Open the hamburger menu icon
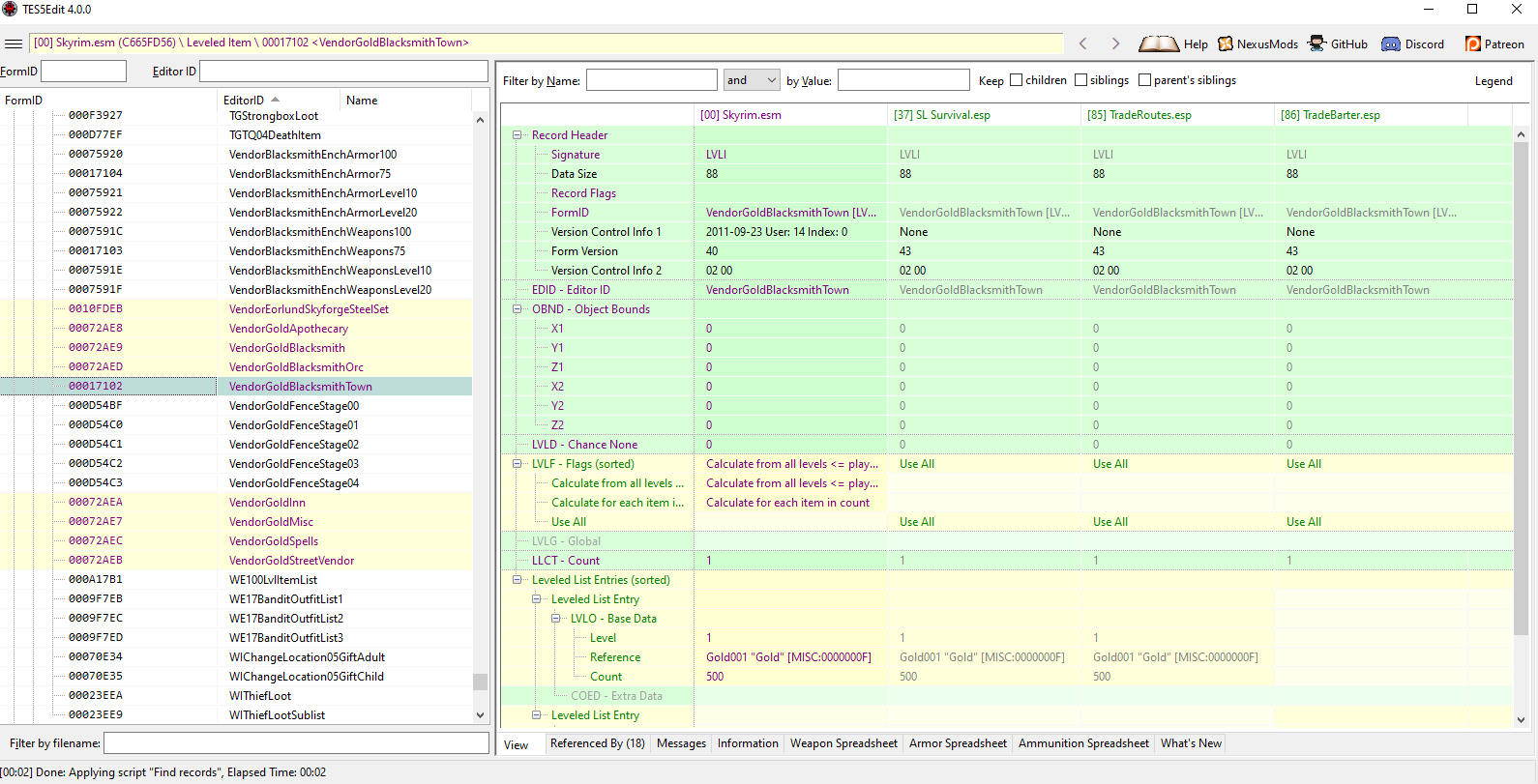Viewport: 1538px width, 784px height. tap(14, 44)
